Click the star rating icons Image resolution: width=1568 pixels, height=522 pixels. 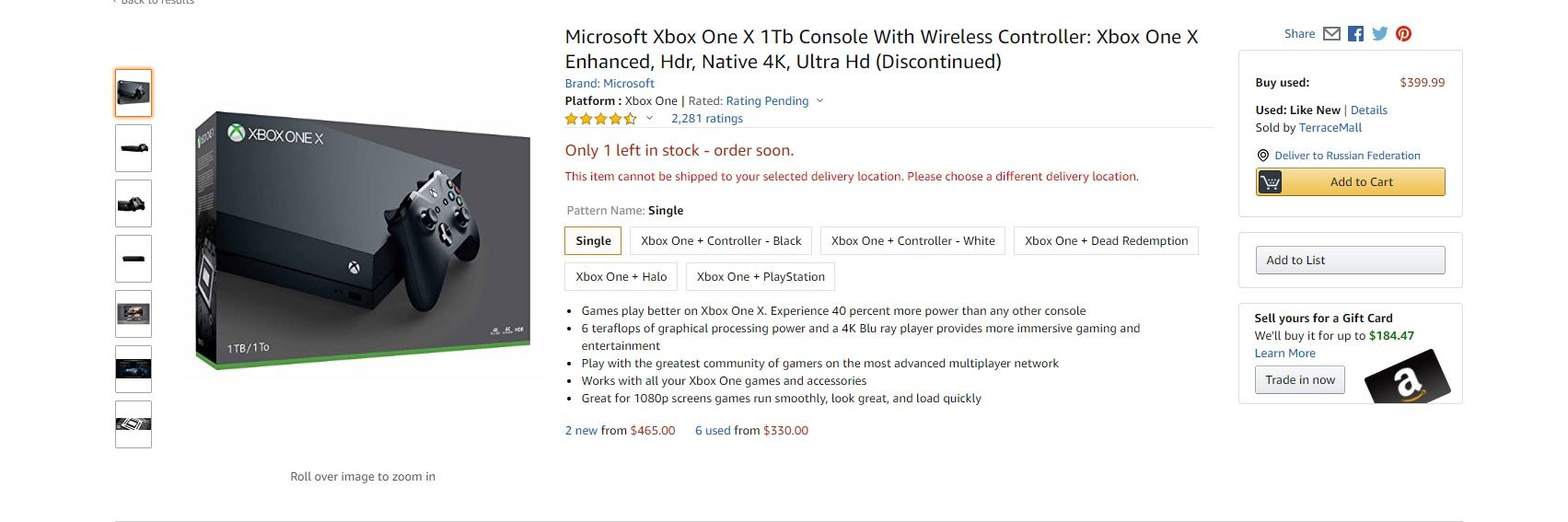pyautogui.click(x=600, y=119)
